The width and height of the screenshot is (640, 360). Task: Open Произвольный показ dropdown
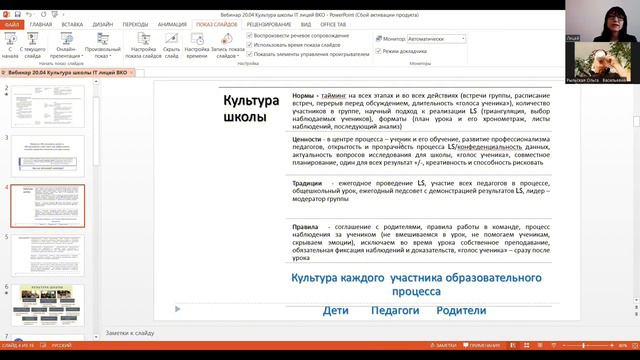tap(102, 45)
